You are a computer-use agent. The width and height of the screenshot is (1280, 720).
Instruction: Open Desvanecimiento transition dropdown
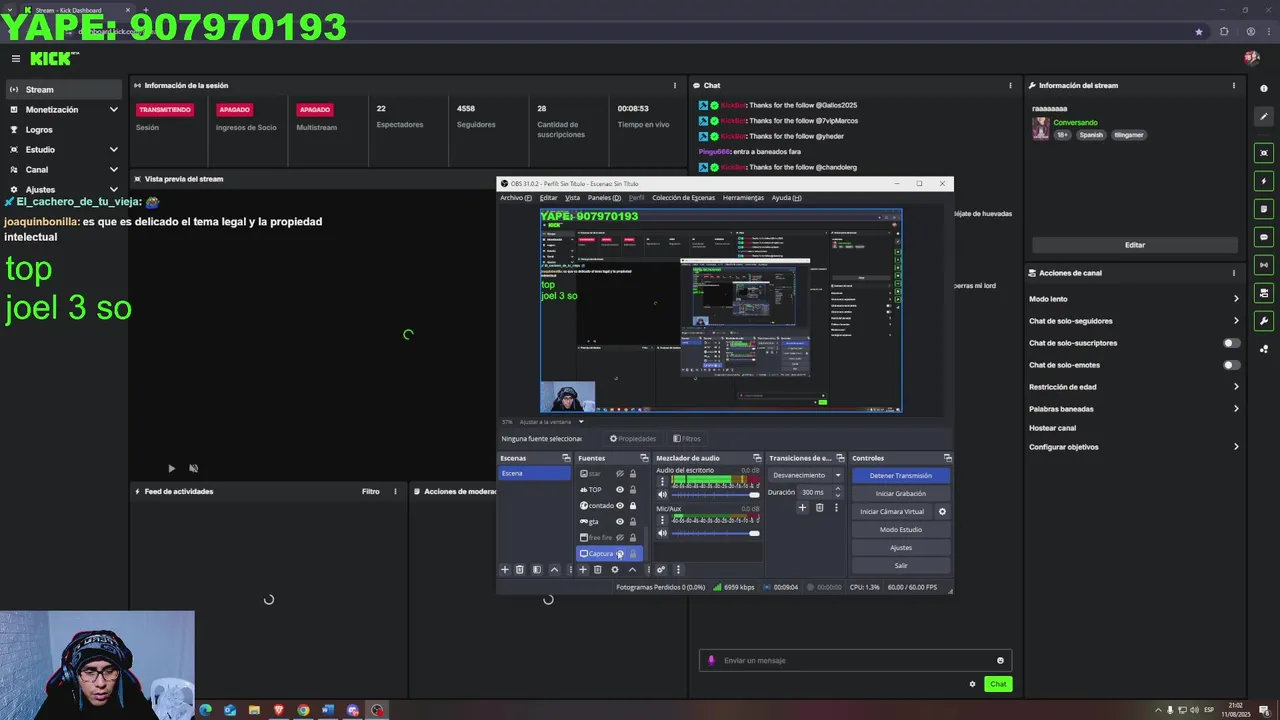tap(807, 476)
